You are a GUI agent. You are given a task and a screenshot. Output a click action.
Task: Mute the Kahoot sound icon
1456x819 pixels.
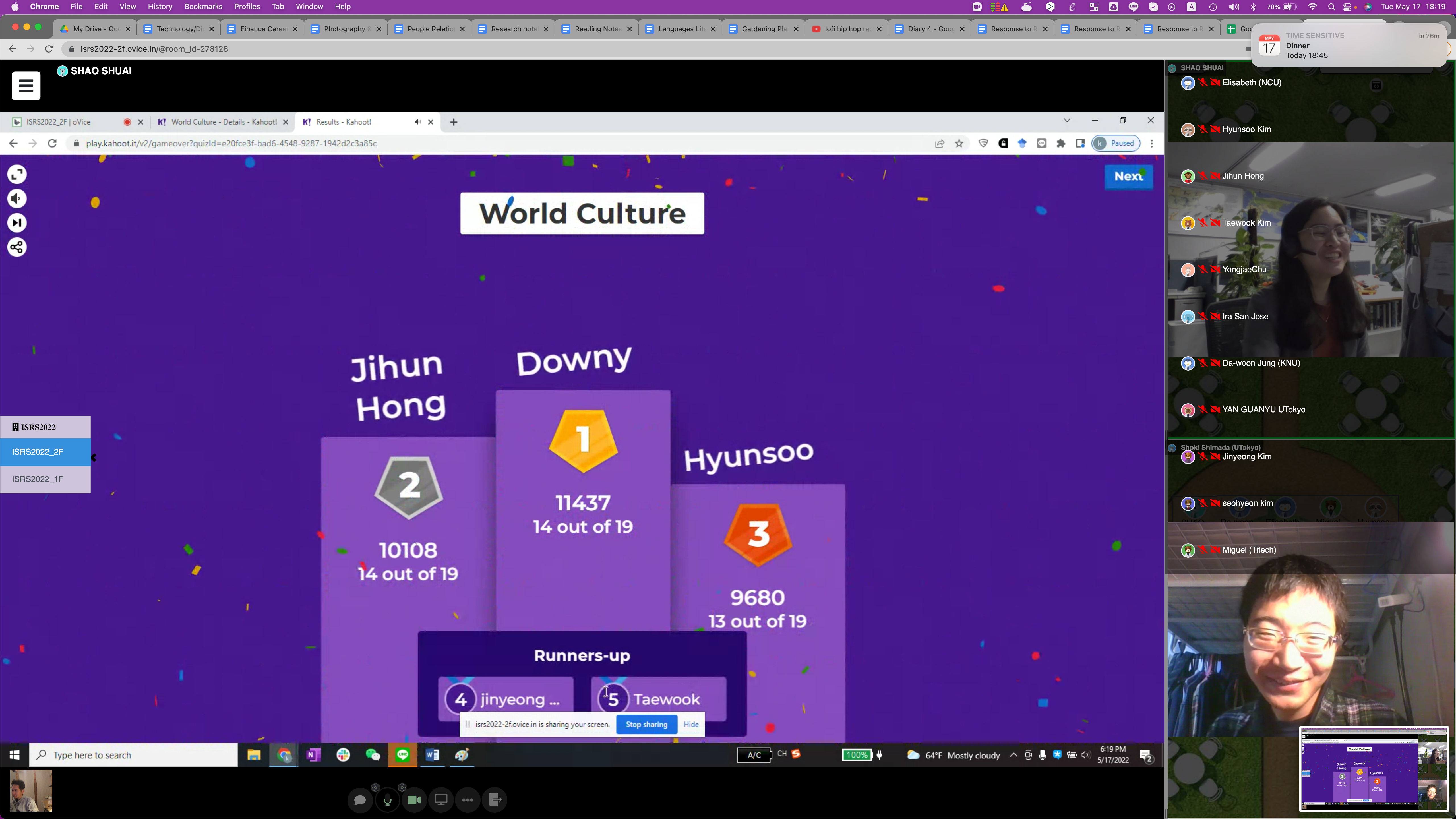point(17,199)
